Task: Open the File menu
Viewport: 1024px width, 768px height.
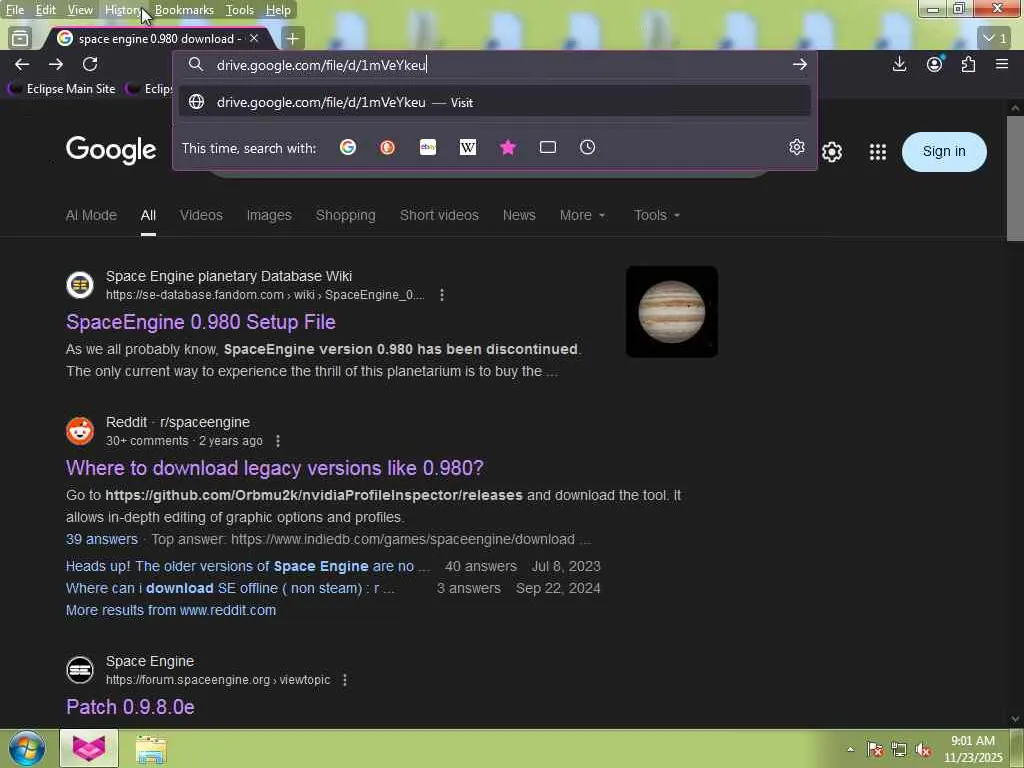Action: [14, 10]
